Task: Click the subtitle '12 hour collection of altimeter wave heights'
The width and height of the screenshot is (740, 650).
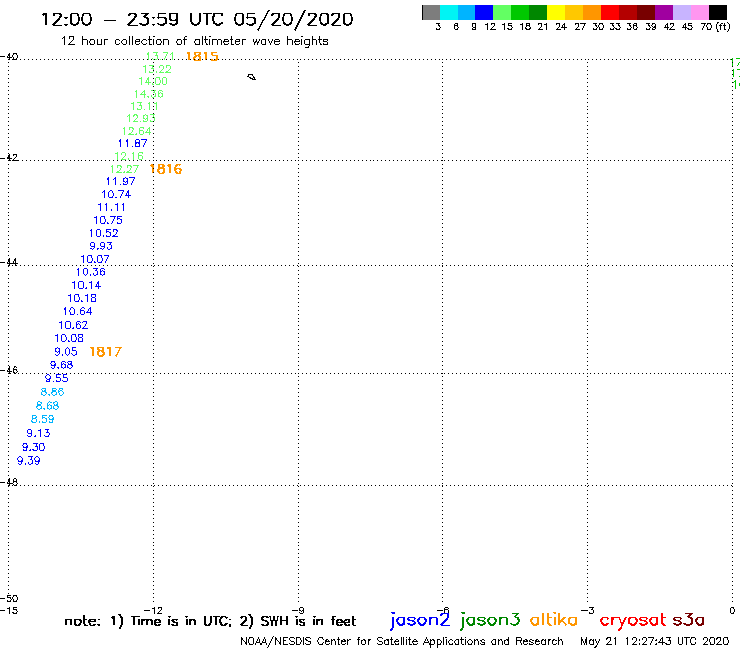Action: [x=194, y=41]
